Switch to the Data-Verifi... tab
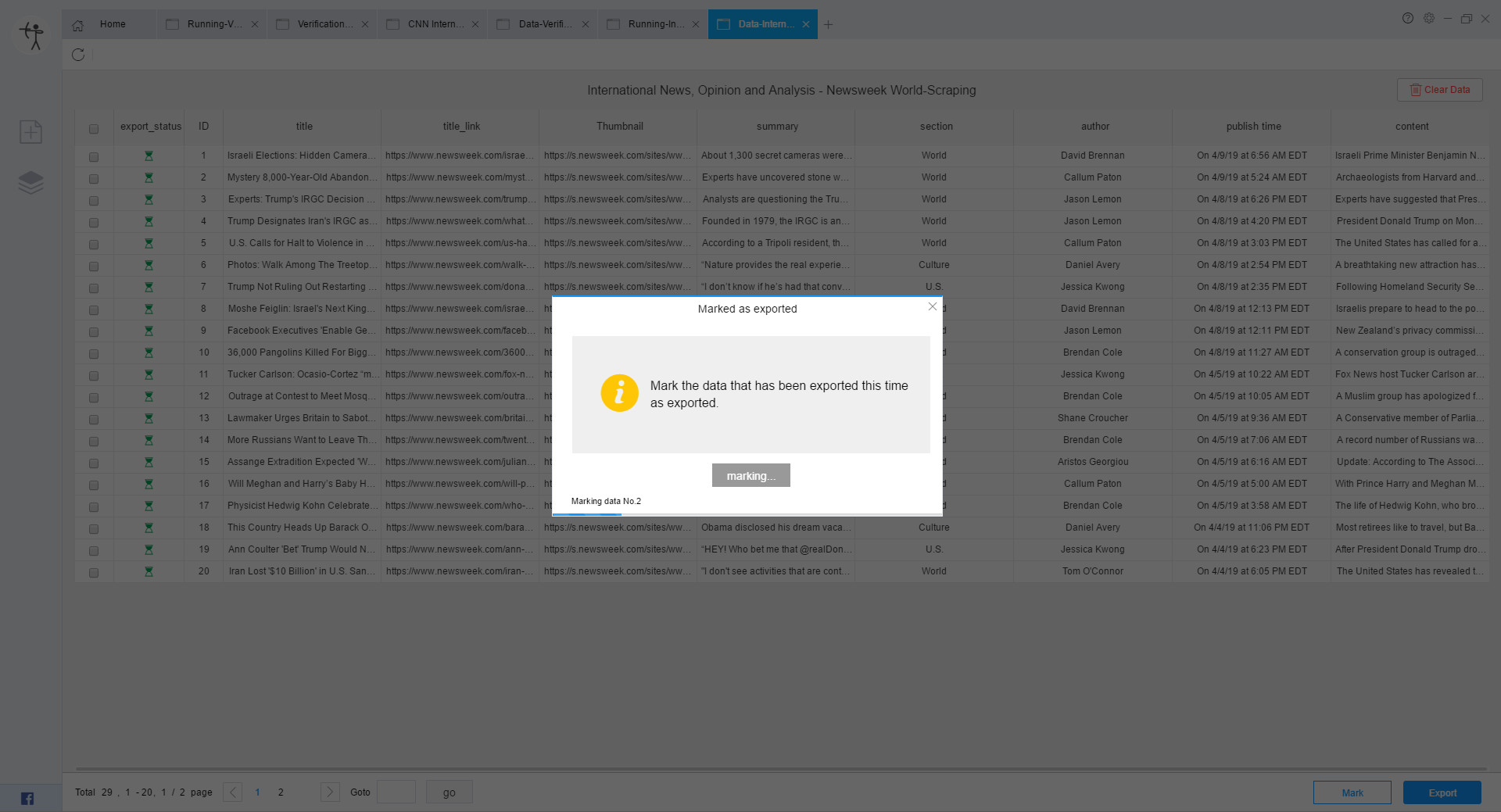The height and width of the screenshot is (812, 1501). pyautogui.click(x=542, y=24)
